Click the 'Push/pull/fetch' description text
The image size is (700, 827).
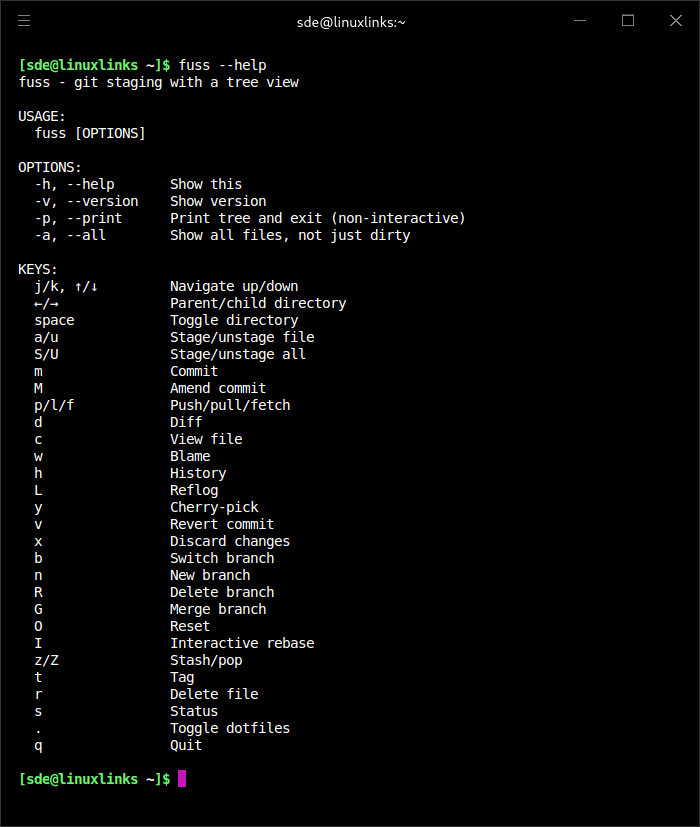click(x=230, y=405)
